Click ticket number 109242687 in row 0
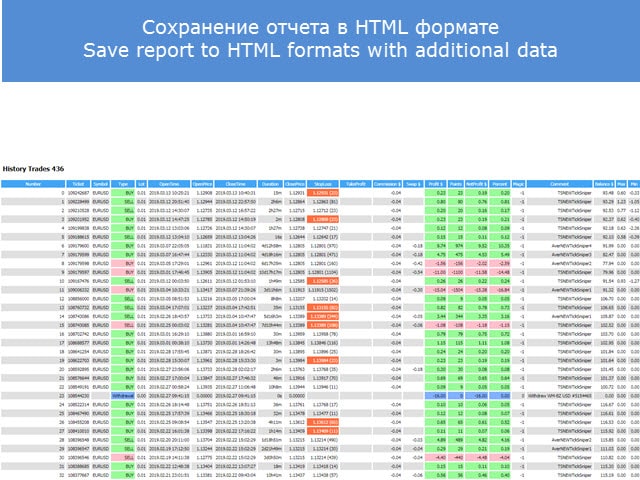The width and height of the screenshot is (640, 480). click(x=77, y=193)
